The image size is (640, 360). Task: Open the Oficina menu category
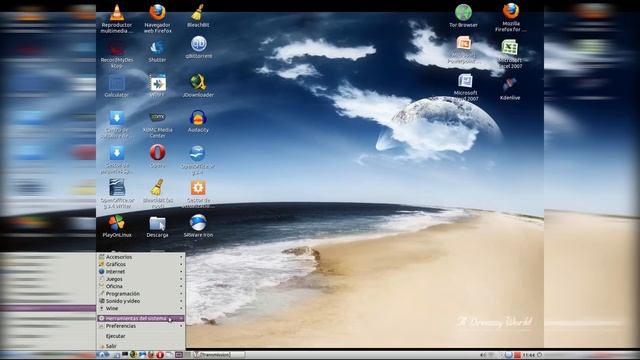(x=141, y=286)
